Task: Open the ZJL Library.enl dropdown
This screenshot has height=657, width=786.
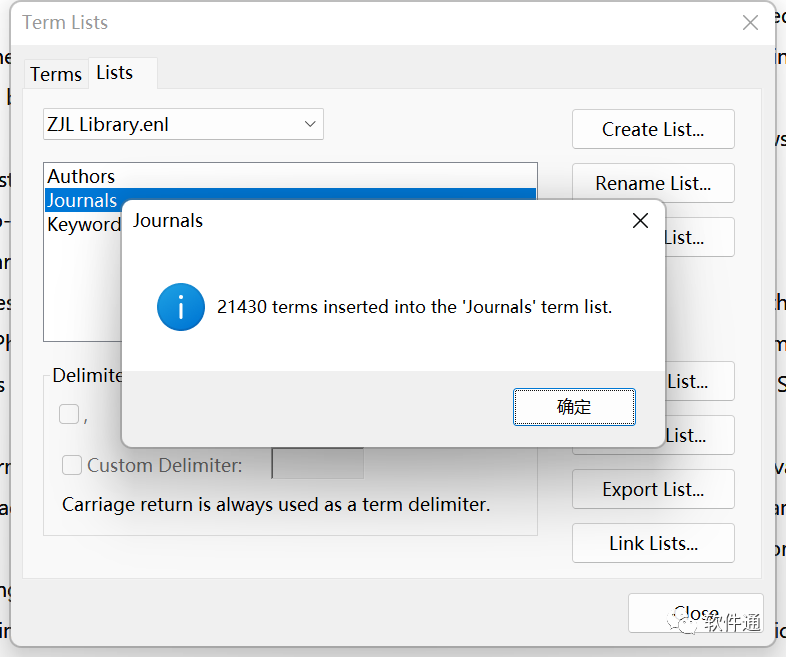Action: (183, 125)
